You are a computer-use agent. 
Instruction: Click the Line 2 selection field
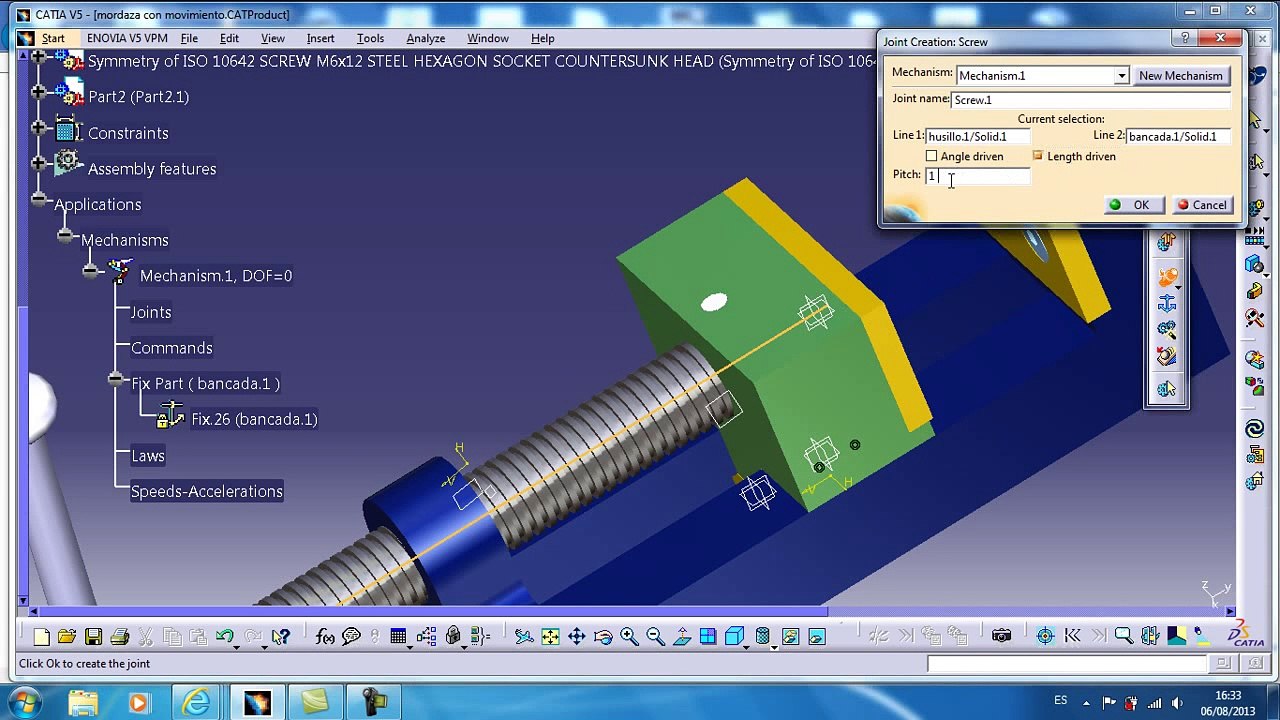coord(1178,136)
